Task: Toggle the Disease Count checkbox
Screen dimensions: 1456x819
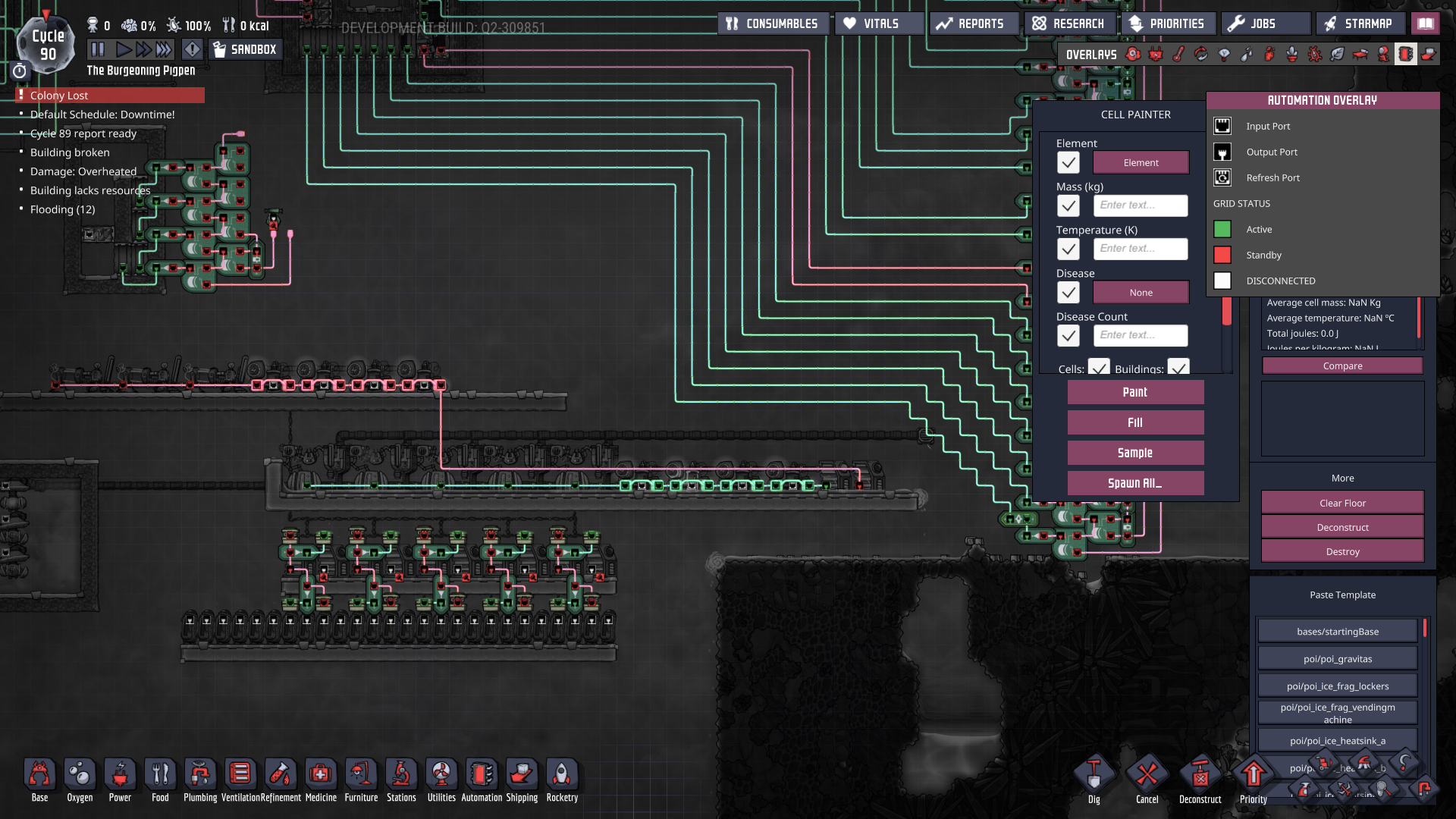Action: (1068, 335)
